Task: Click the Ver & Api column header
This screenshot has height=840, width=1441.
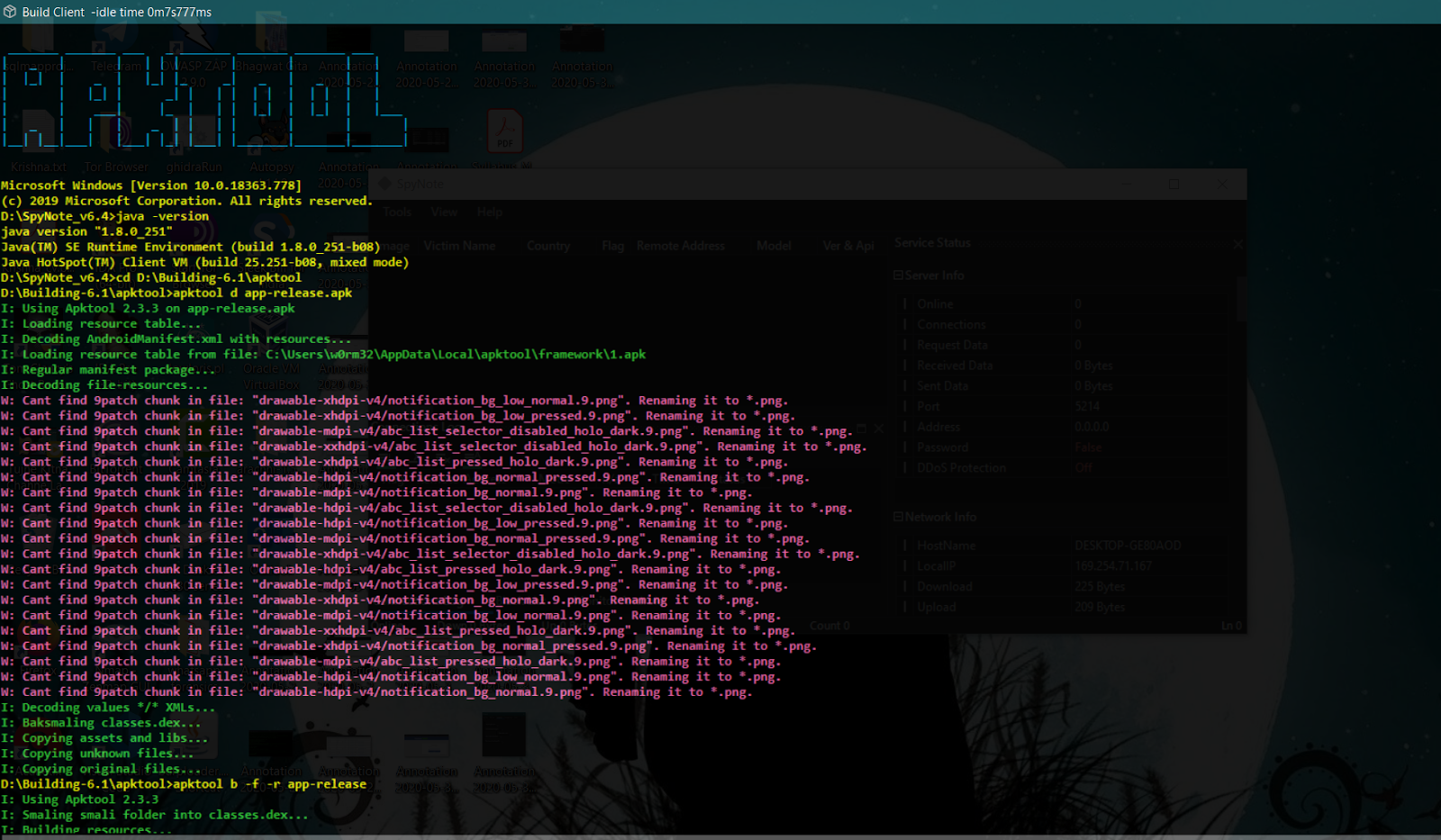Action: (x=848, y=246)
